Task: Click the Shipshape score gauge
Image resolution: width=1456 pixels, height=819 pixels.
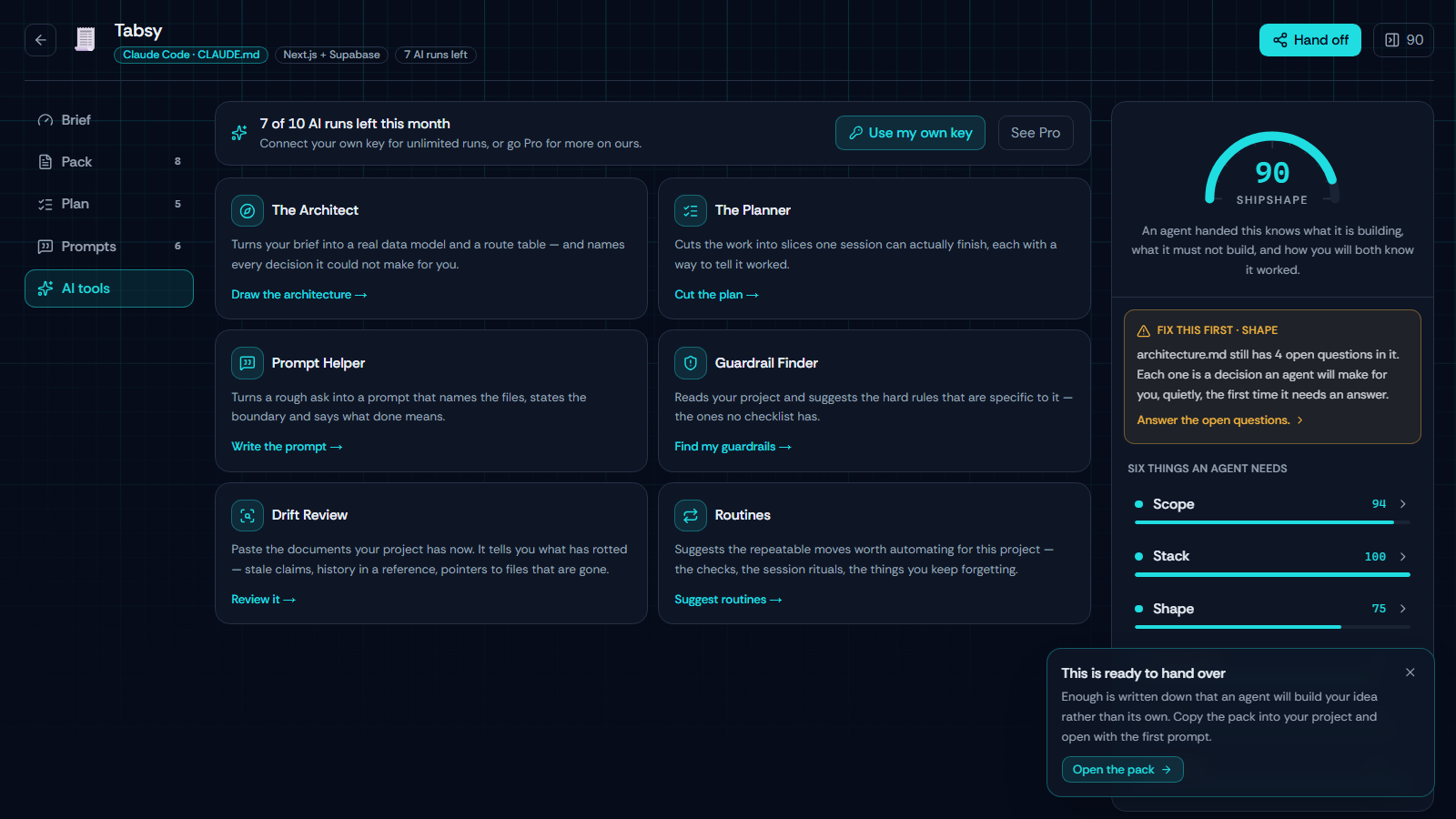Action: pos(1272,169)
